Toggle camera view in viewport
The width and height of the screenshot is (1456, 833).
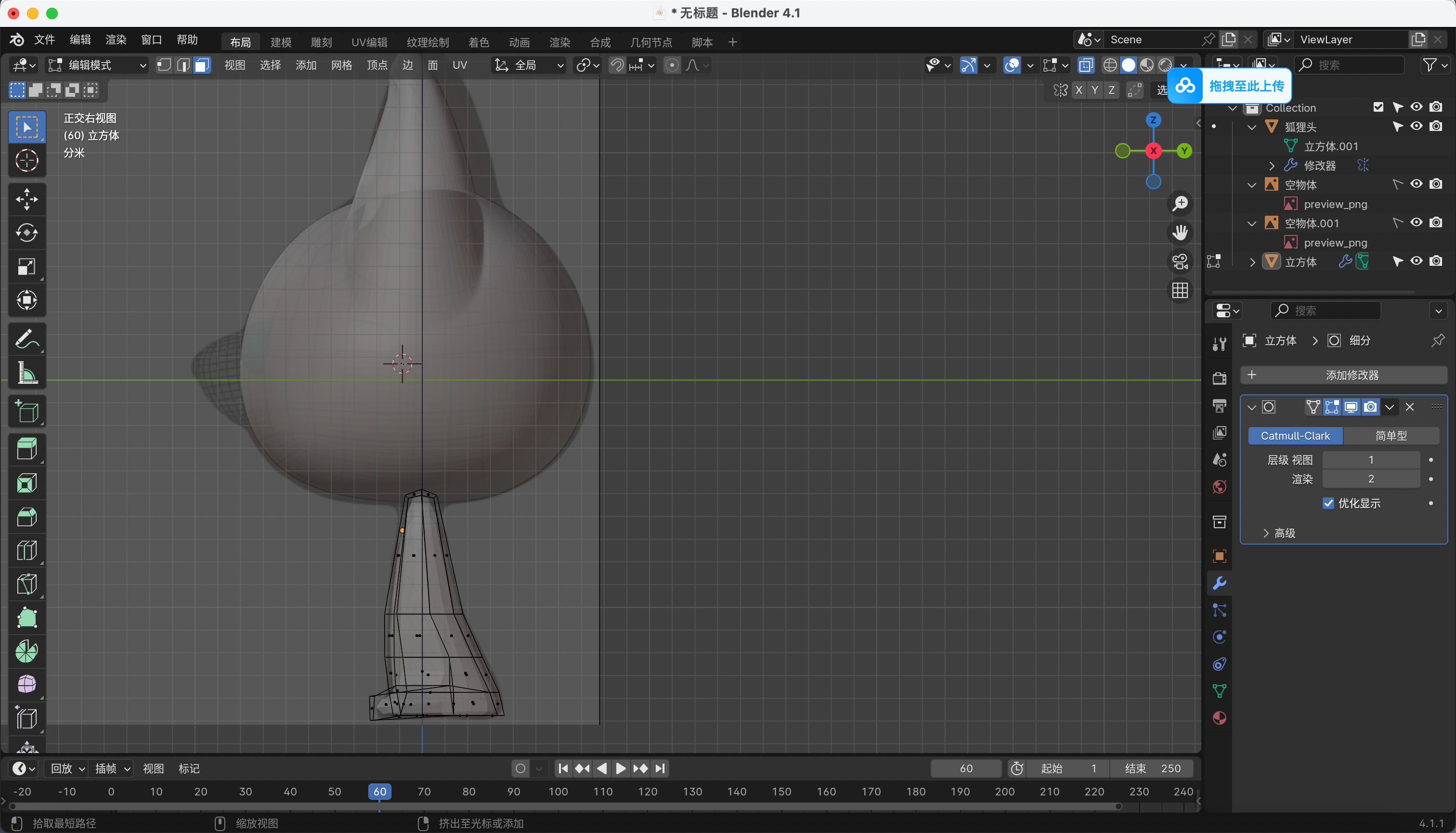(1180, 261)
